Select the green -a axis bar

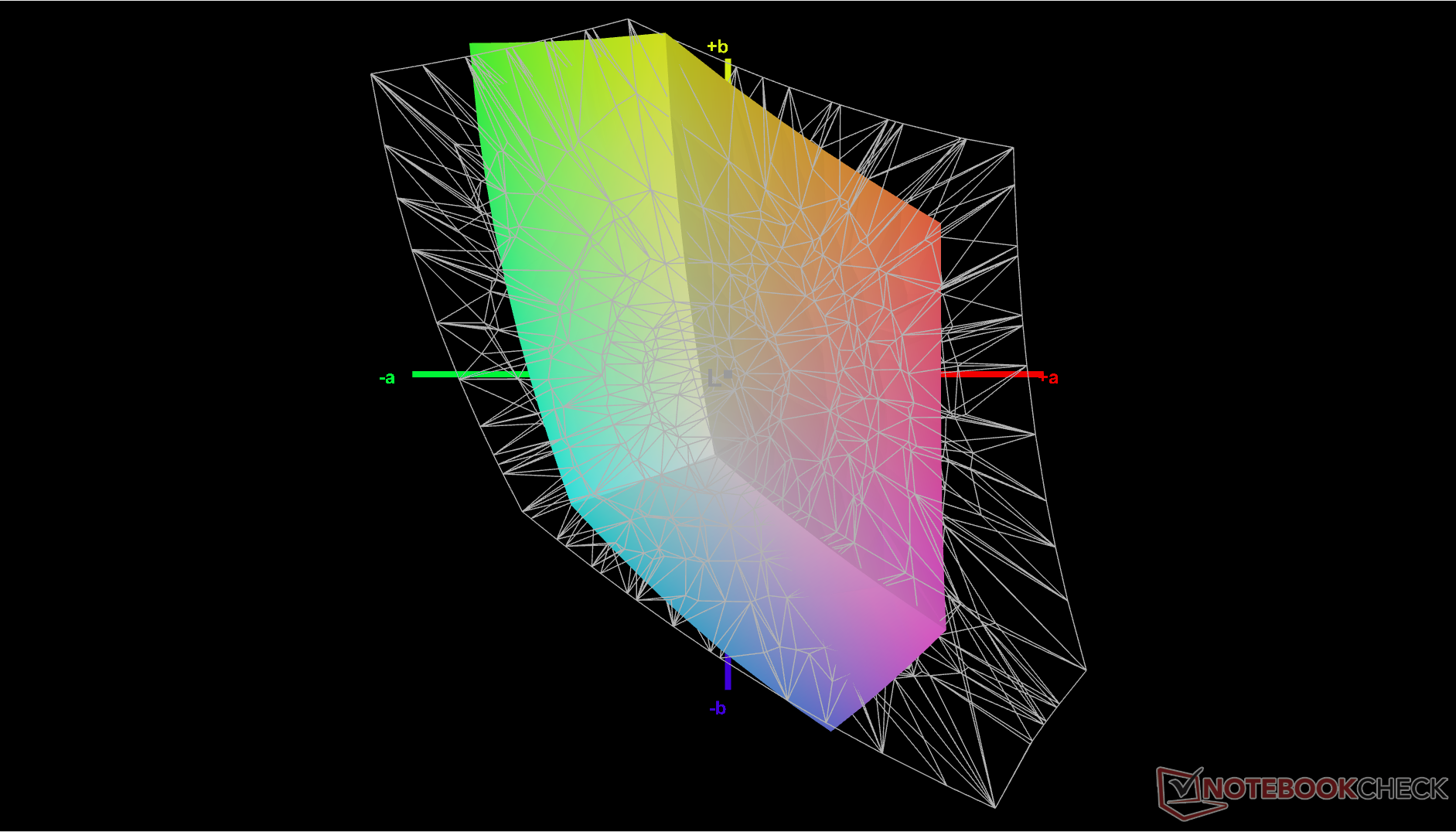click(470, 374)
